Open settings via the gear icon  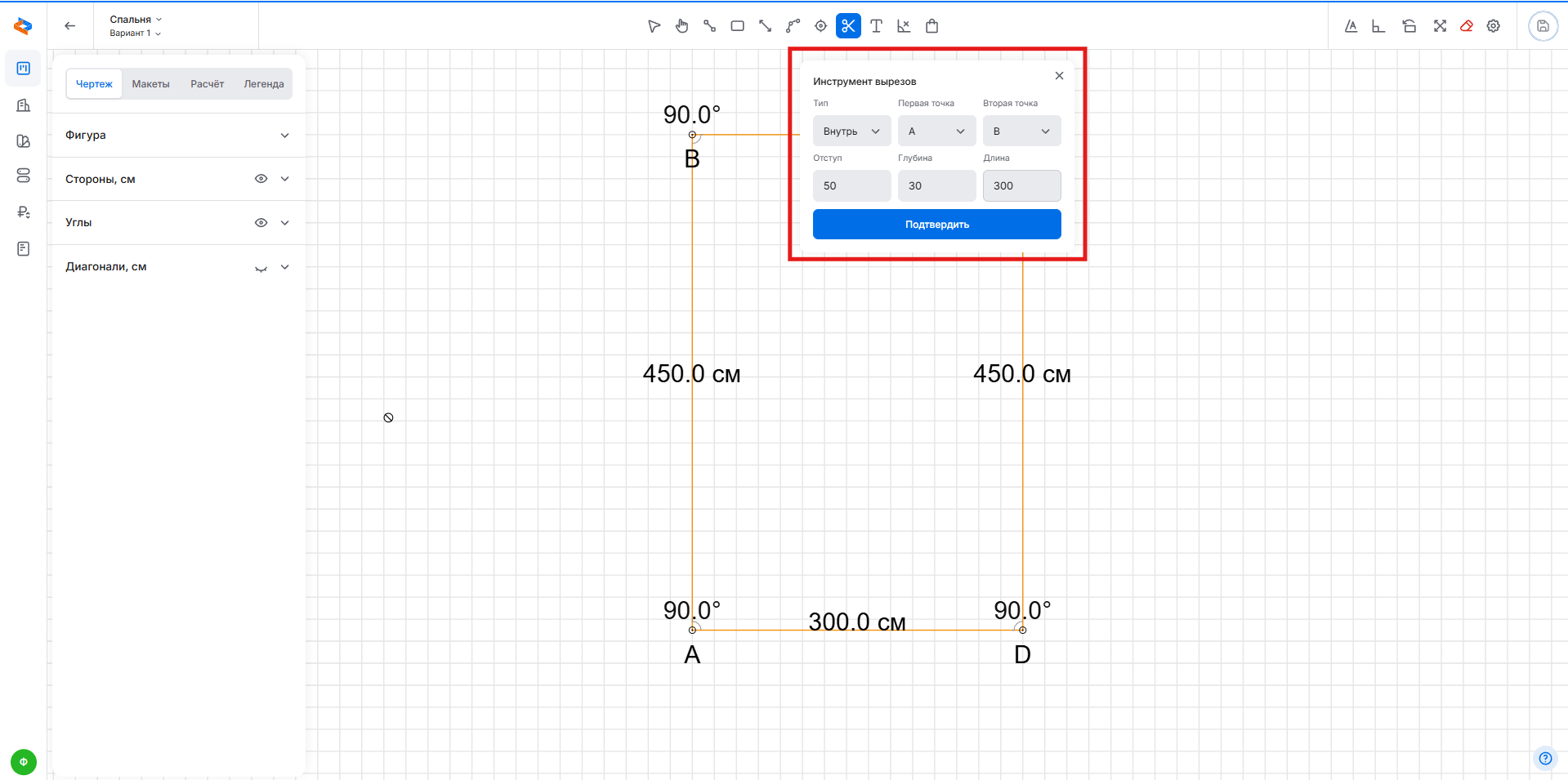click(1494, 26)
